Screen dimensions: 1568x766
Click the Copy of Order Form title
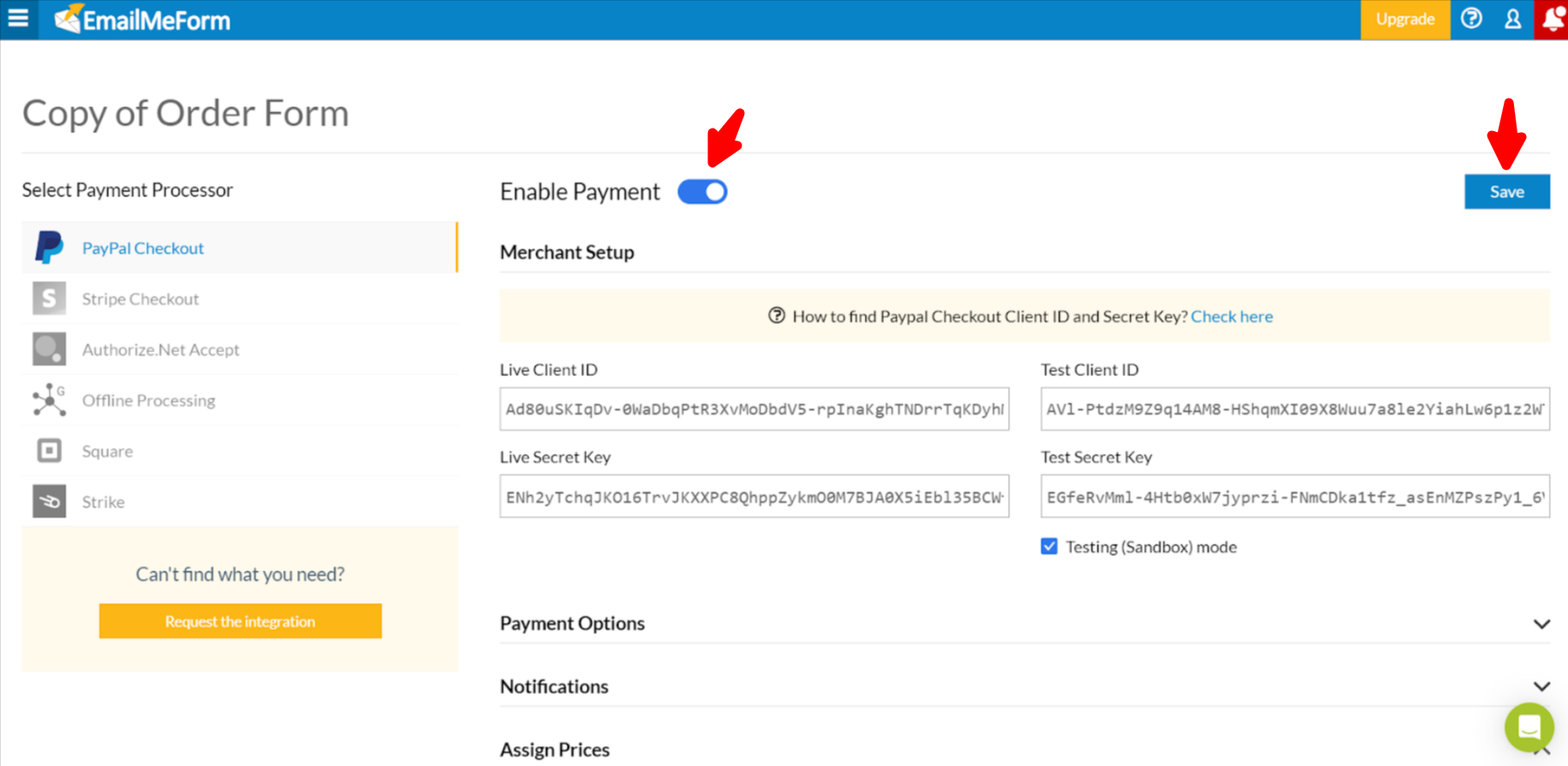[x=185, y=113]
